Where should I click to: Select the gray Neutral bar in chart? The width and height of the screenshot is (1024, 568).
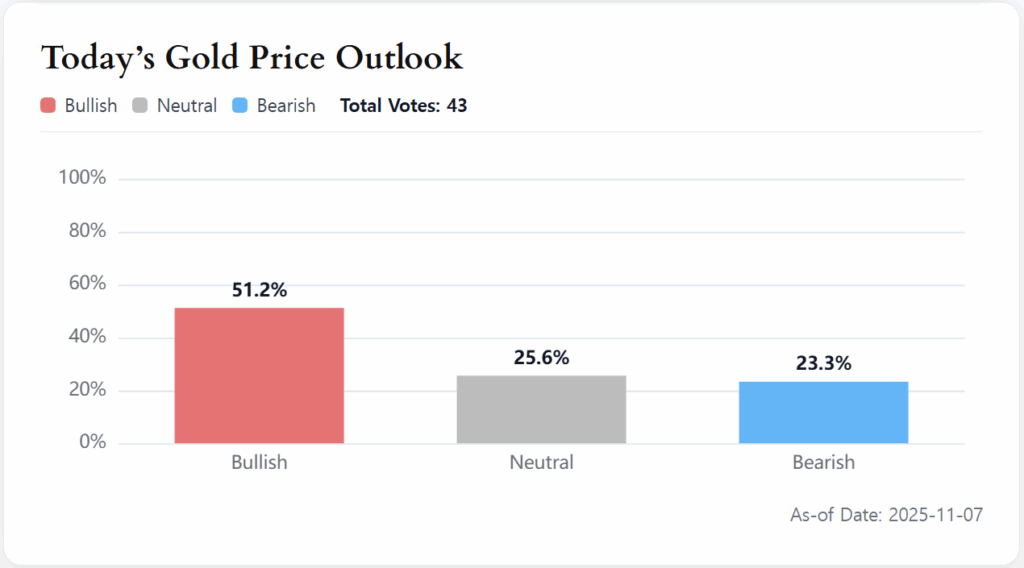click(541, 410)
